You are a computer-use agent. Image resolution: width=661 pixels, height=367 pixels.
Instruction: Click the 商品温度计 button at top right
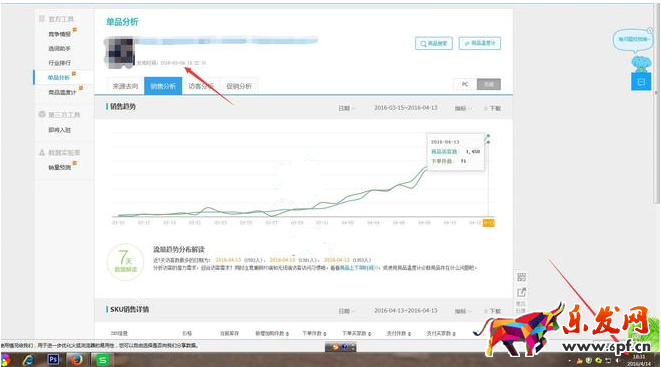click(x=480, y=43)
